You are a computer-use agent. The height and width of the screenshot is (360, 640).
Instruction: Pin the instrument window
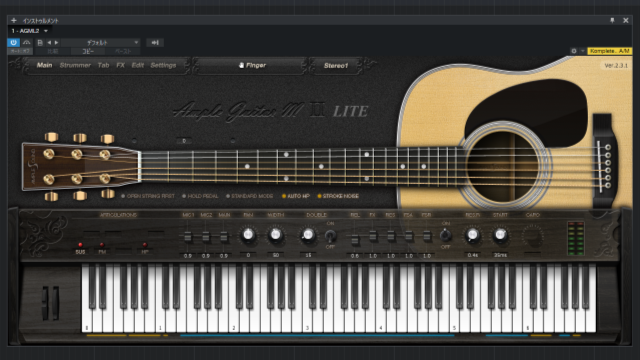[612, 20]
